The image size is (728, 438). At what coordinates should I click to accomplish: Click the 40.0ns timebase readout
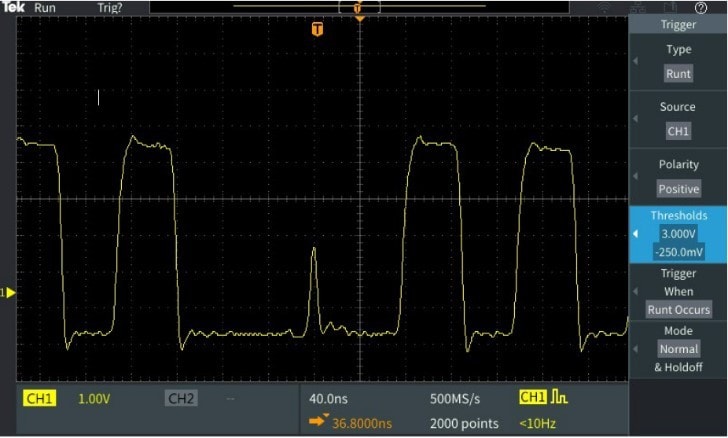pyautogui.click(x=328, y=399)
